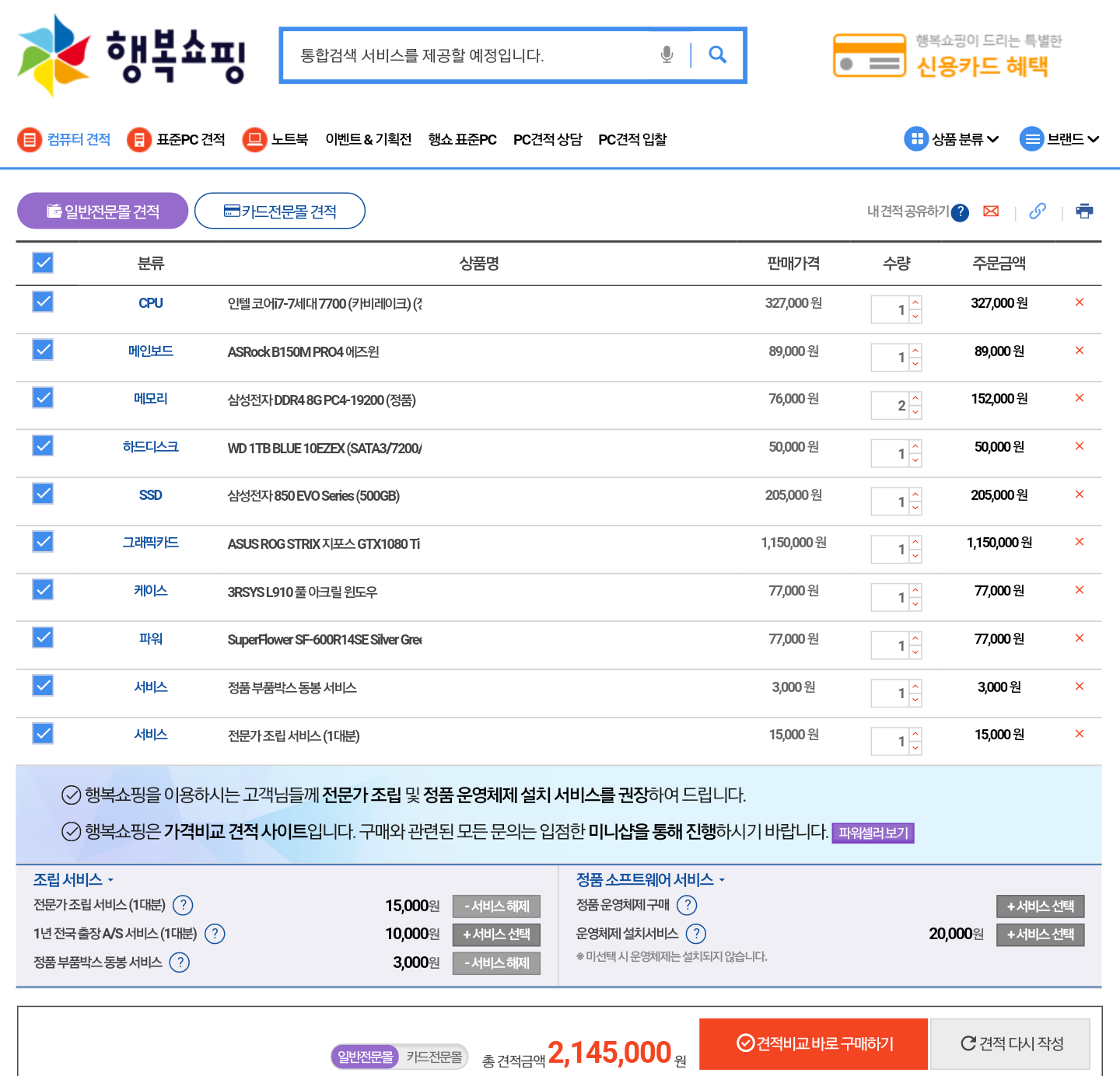This screenshot has height=1076, width=1120.
Task: Uncheck the SSD row checkbox
Action: coord(43,494)
